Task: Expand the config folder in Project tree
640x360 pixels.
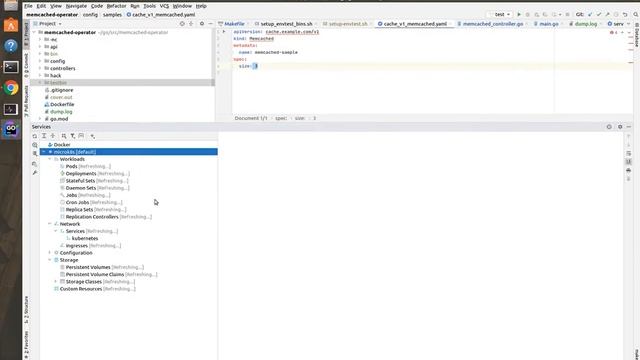Action: point(40,61)
